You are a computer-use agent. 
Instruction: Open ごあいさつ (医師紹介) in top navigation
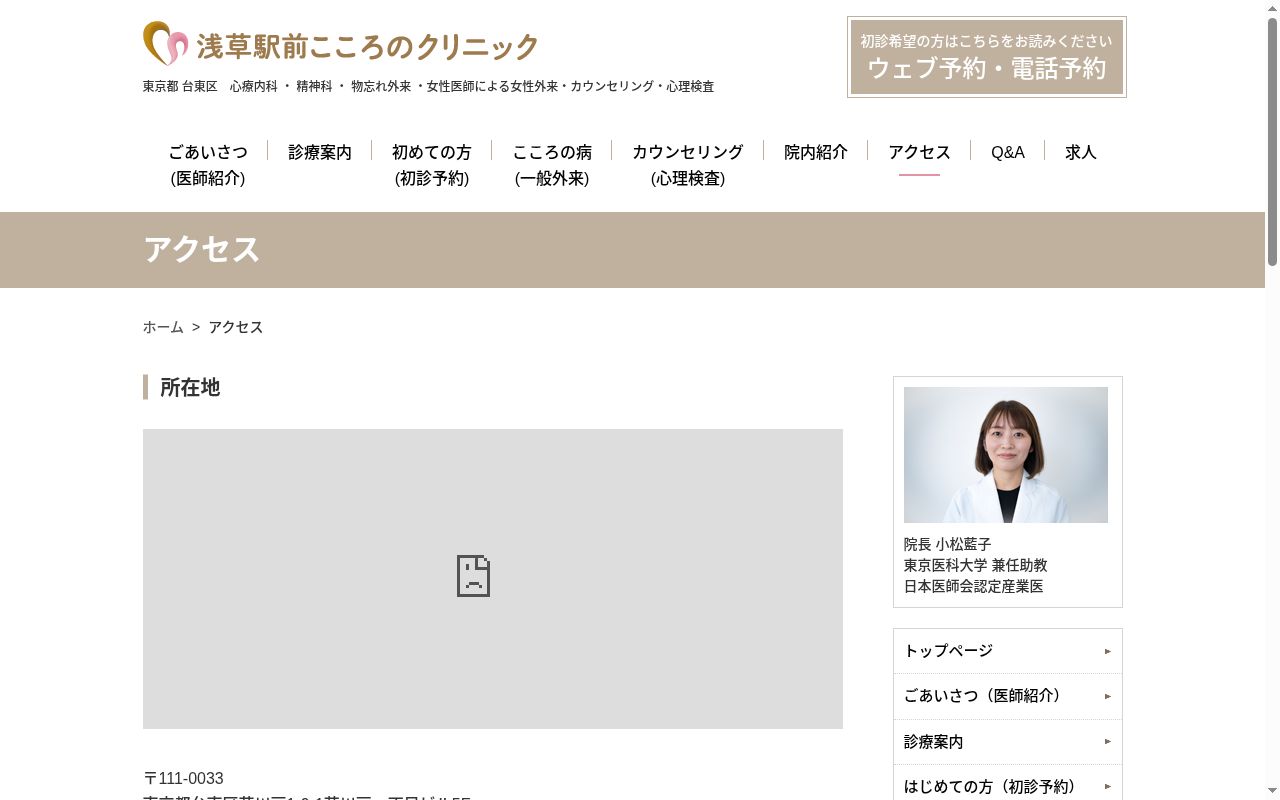click(208, 165)
